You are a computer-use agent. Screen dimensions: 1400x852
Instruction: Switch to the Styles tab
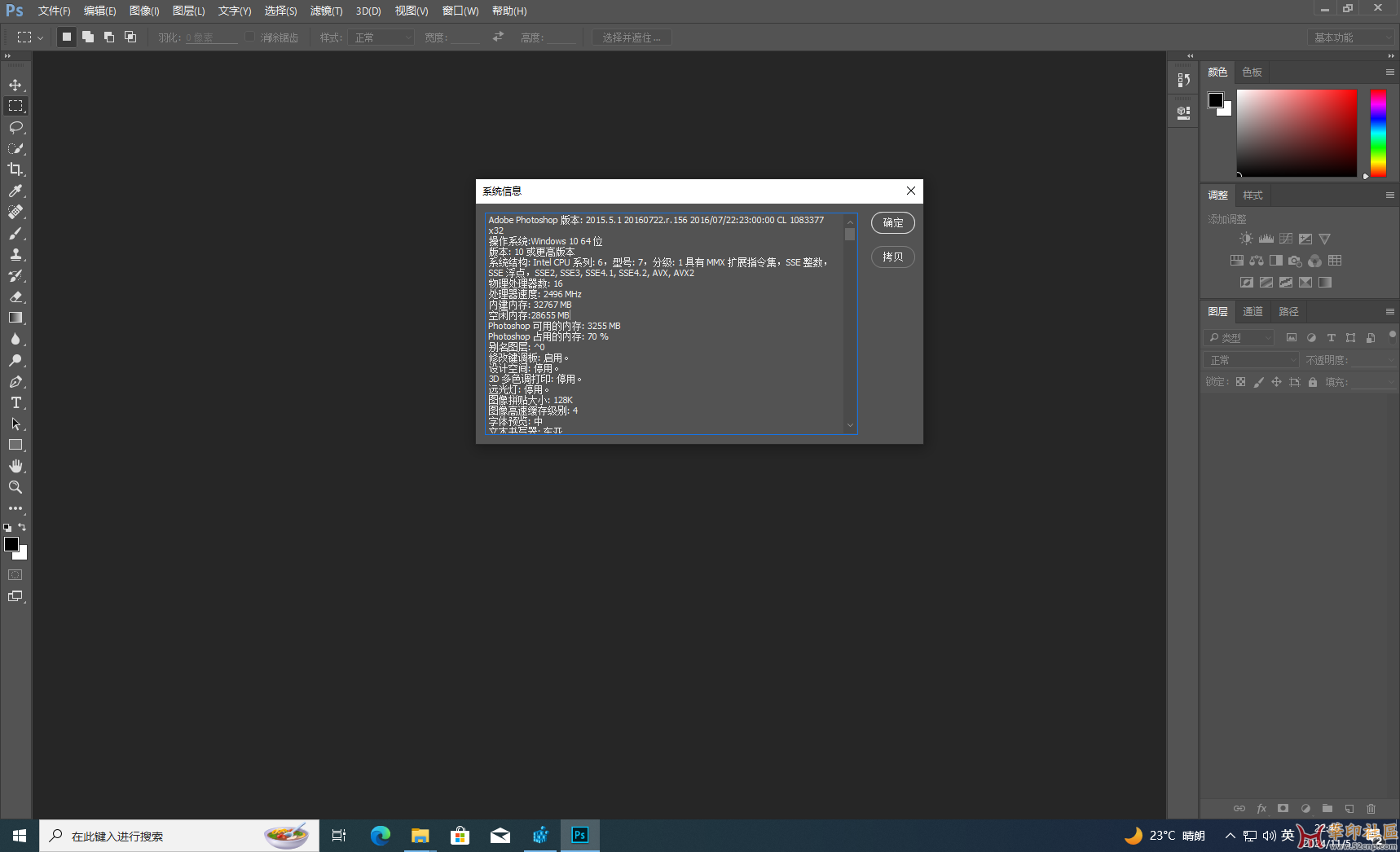(1253, 195)
